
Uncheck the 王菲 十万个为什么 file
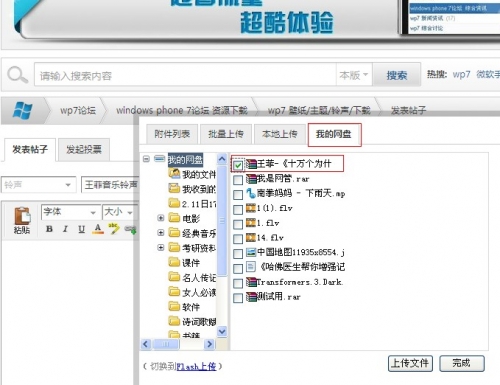[238, 165]
